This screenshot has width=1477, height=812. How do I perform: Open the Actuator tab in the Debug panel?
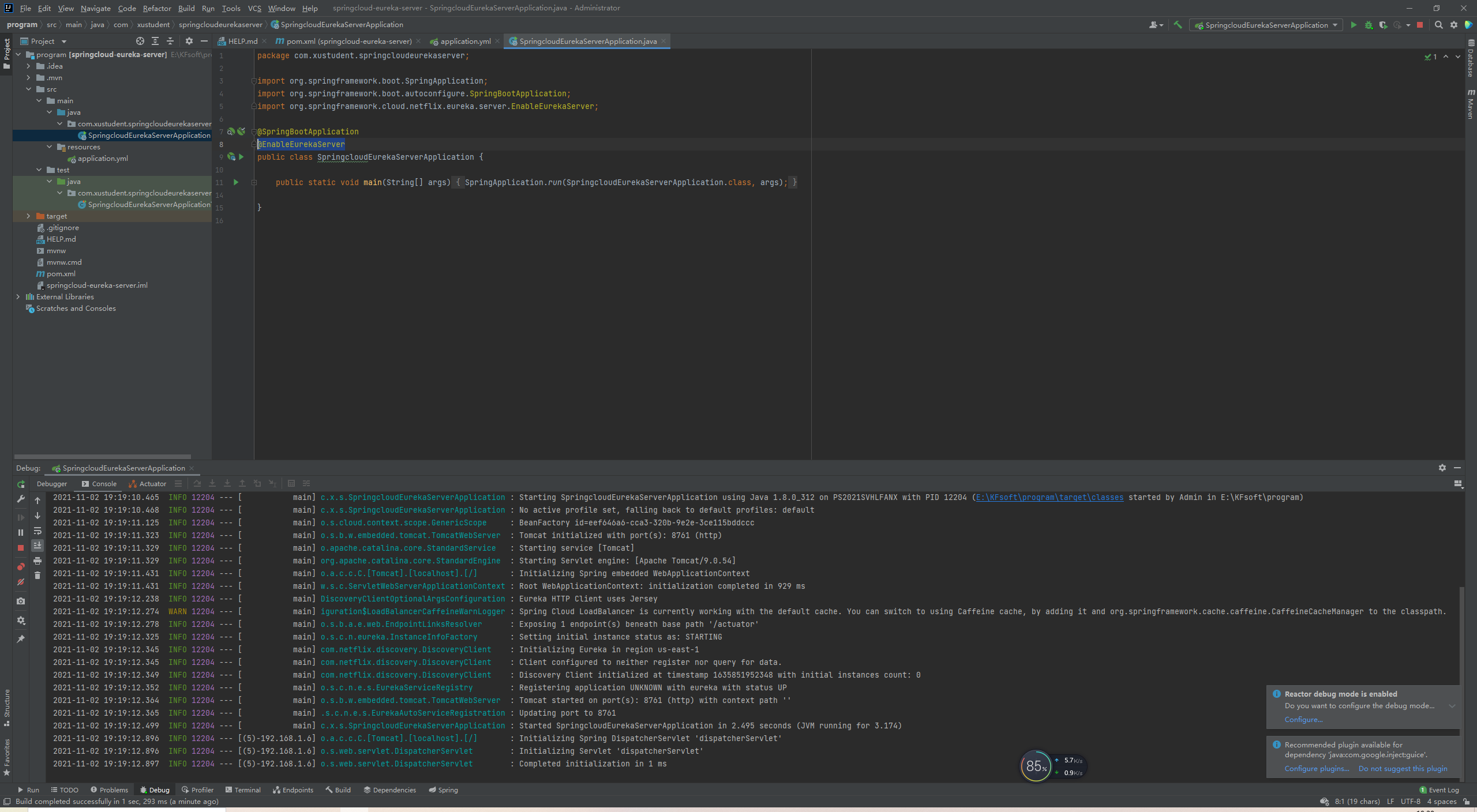click(148, 484)
